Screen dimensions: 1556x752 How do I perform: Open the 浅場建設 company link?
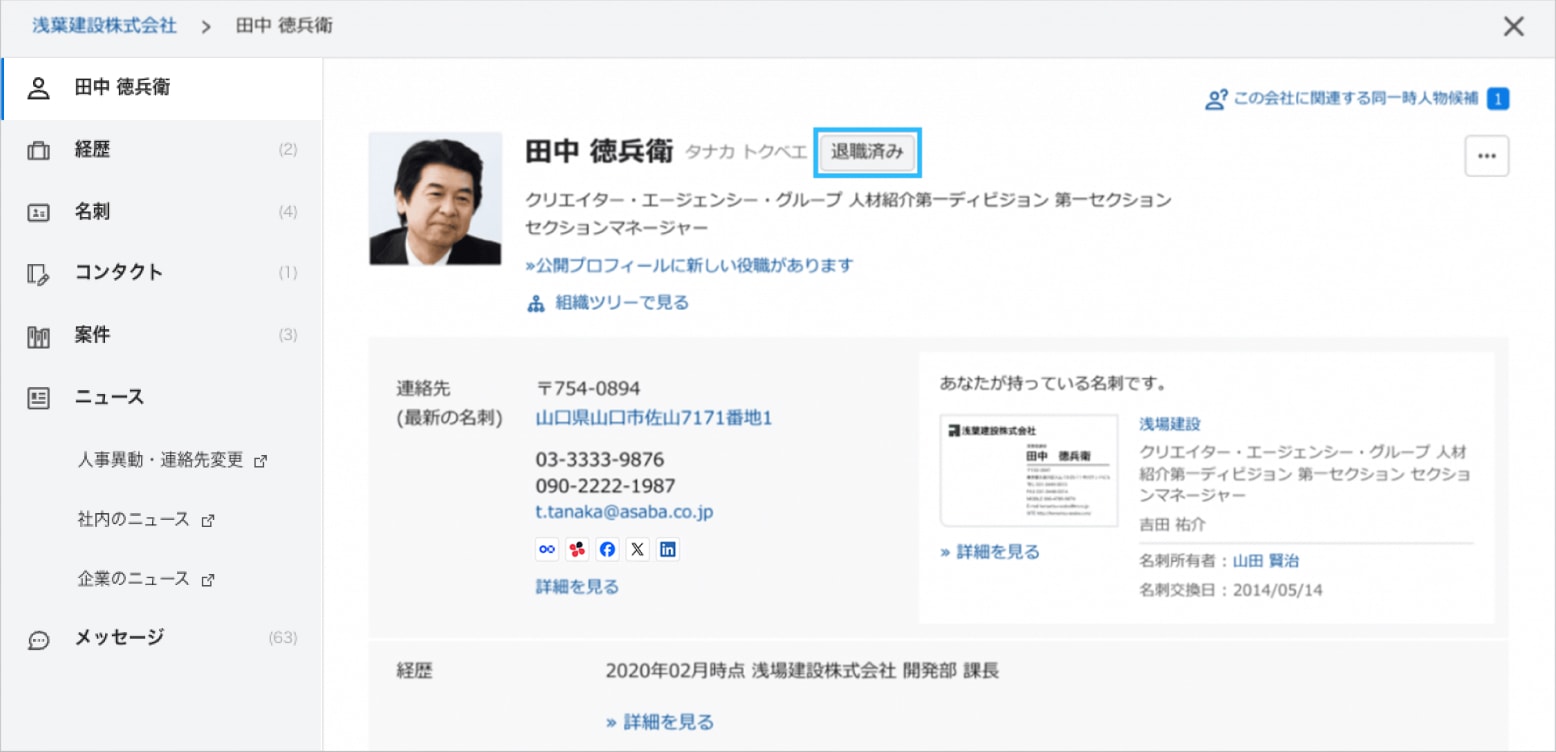1169,424
